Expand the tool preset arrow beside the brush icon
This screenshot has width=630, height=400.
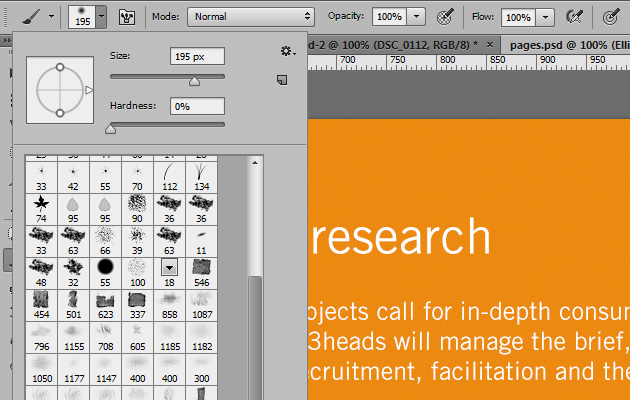[51, 16]
